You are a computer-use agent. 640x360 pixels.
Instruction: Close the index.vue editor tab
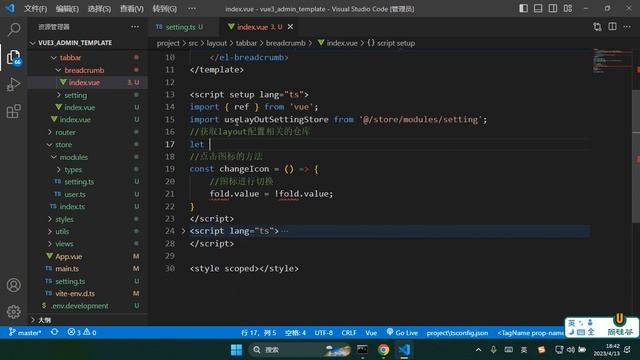coord(290,27)
